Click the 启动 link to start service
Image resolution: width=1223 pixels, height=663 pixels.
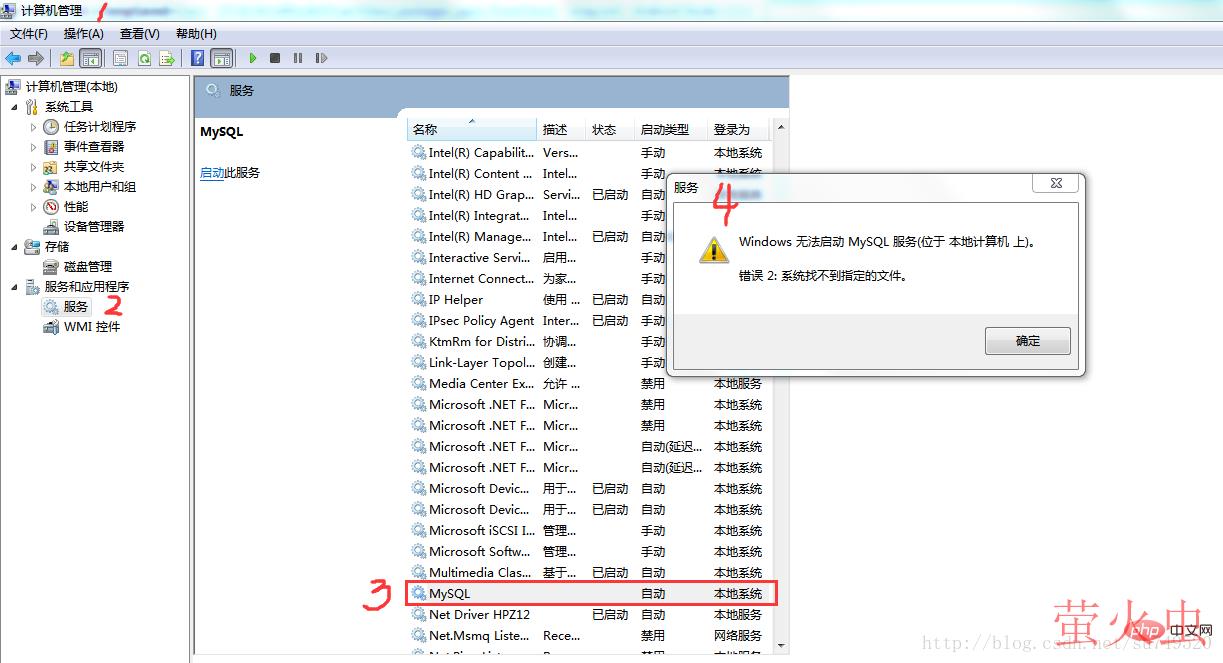[x=212, y=173]
